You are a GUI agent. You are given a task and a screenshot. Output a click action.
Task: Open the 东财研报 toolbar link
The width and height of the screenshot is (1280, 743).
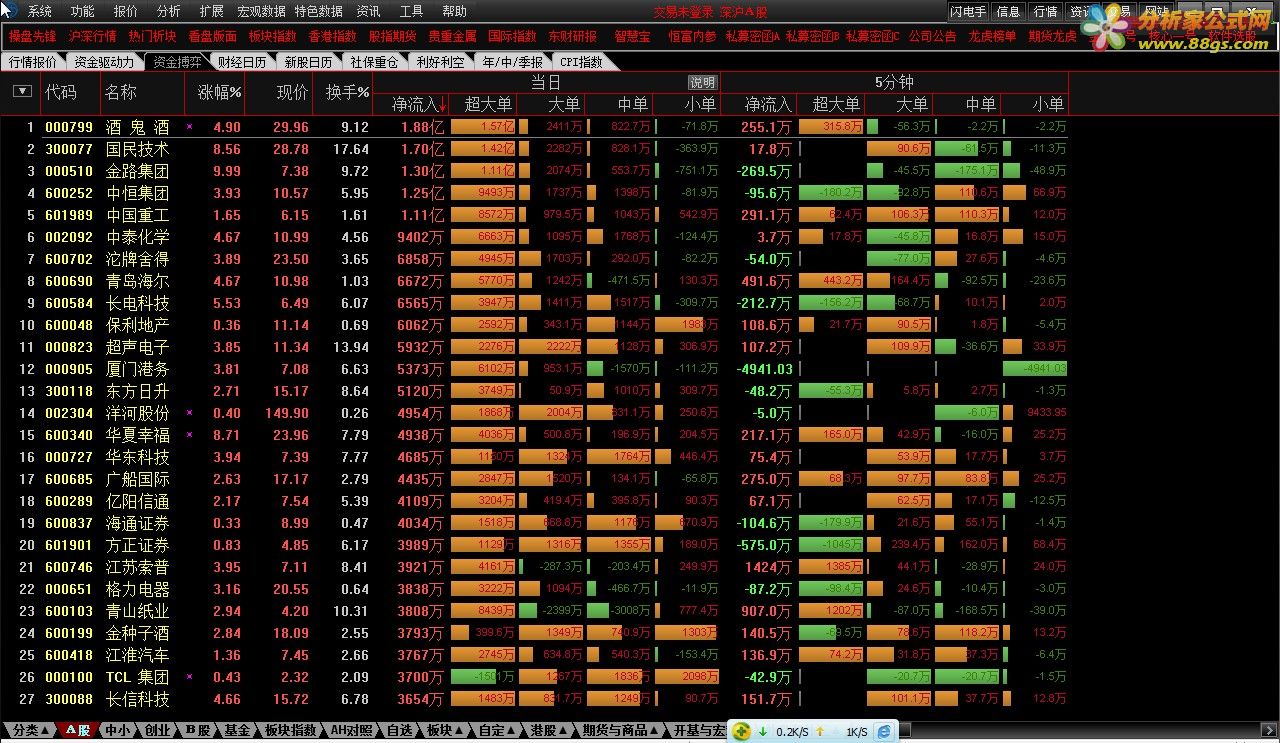pos(572,36)
